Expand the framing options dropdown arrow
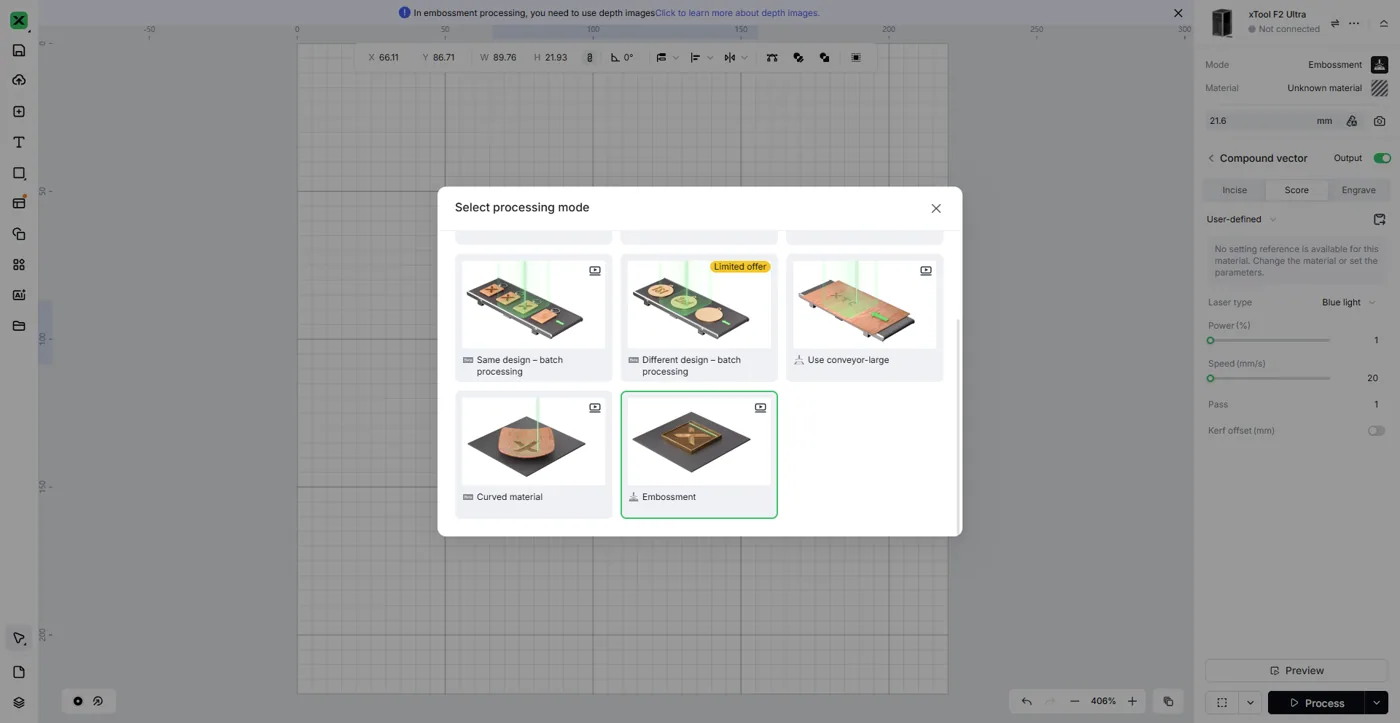The image size is (1400, 723). (1250, 703)
